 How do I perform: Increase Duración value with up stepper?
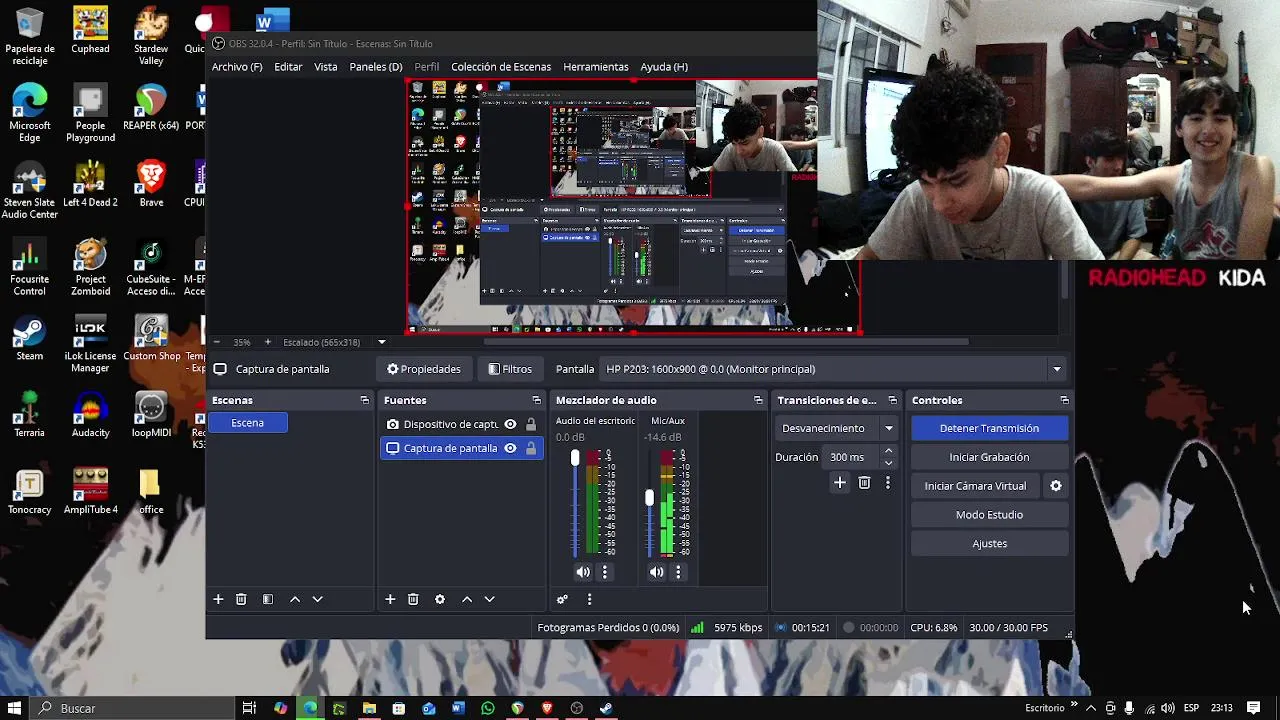coord(888,452)
